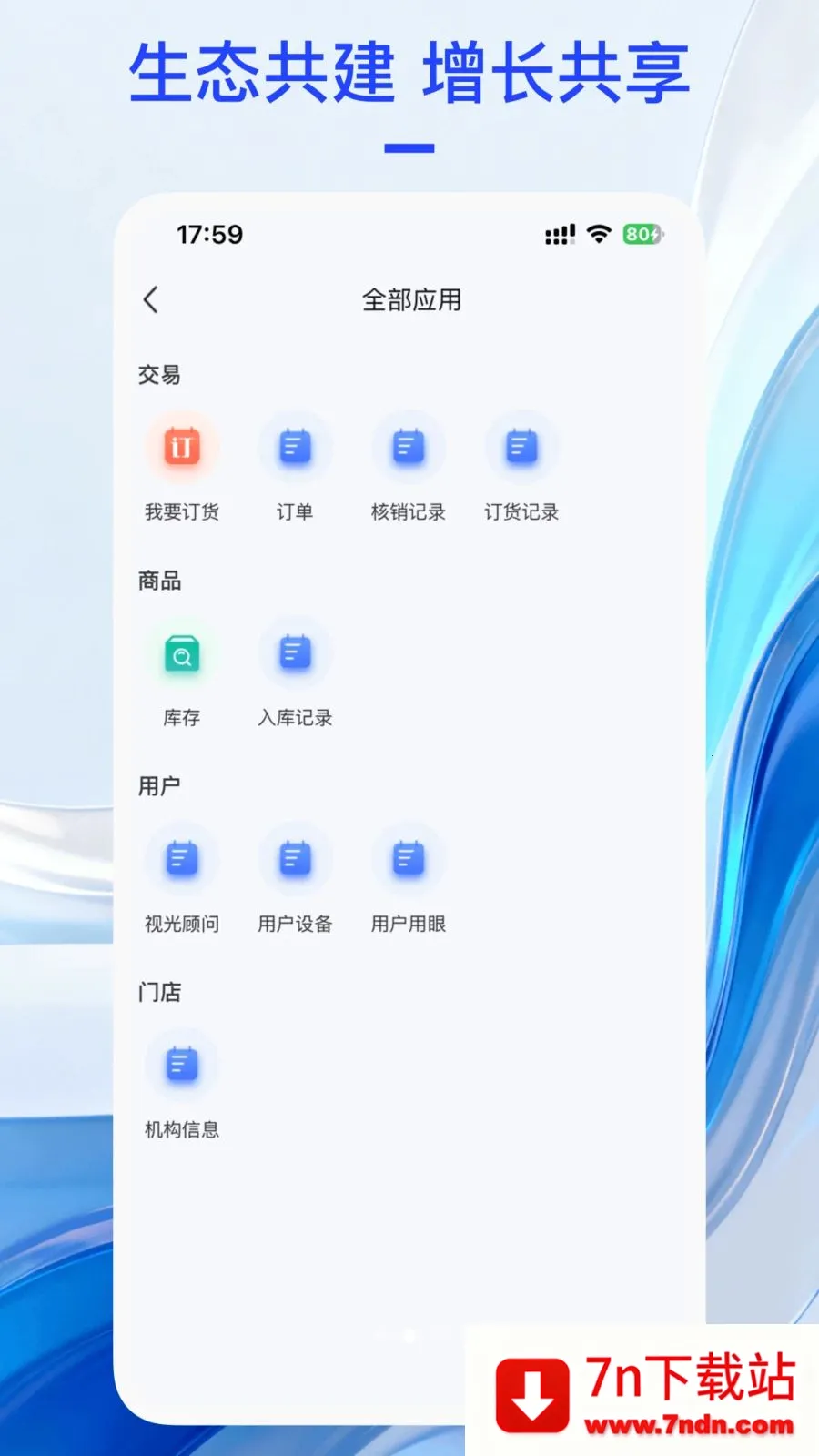Viewport: 819px width, 1456px height.
Task: Click the 7n下载站 site name
Action: [692, 1377]
